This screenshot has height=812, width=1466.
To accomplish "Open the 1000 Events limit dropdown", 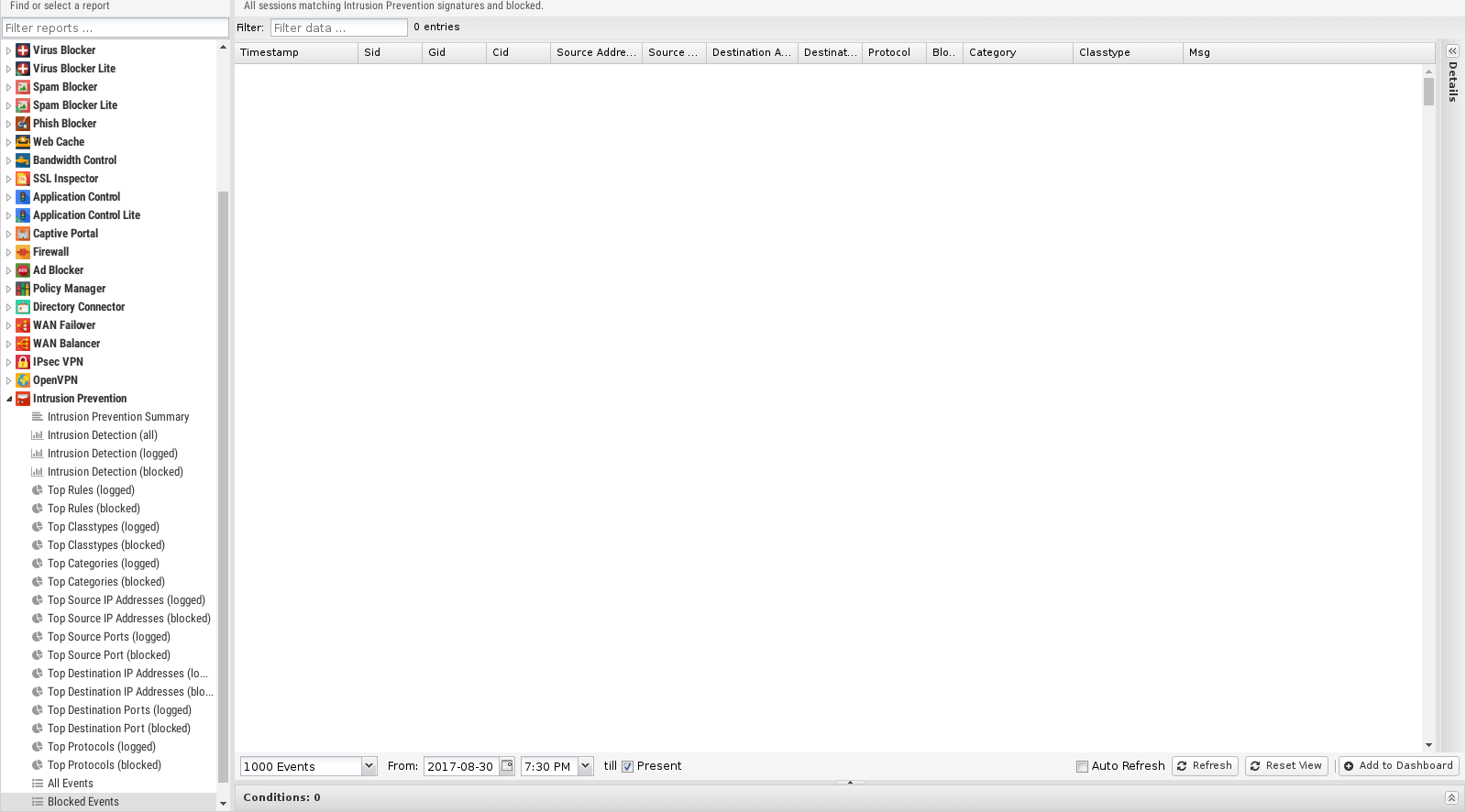I will (369, 766).
